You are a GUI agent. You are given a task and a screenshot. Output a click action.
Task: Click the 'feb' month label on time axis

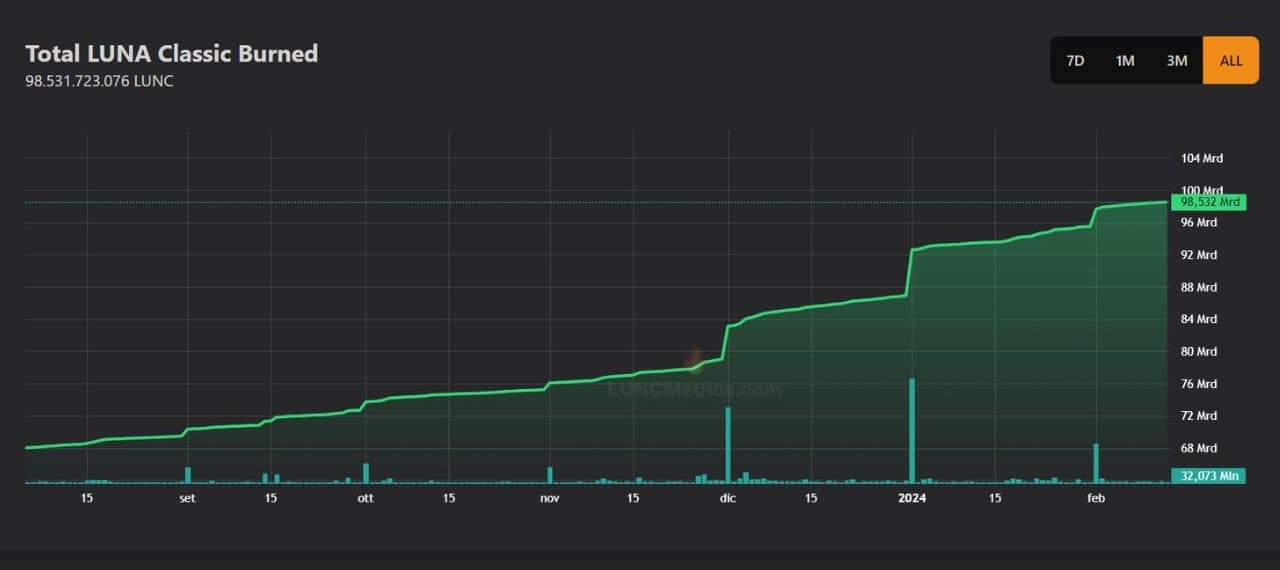[1096, 497]
